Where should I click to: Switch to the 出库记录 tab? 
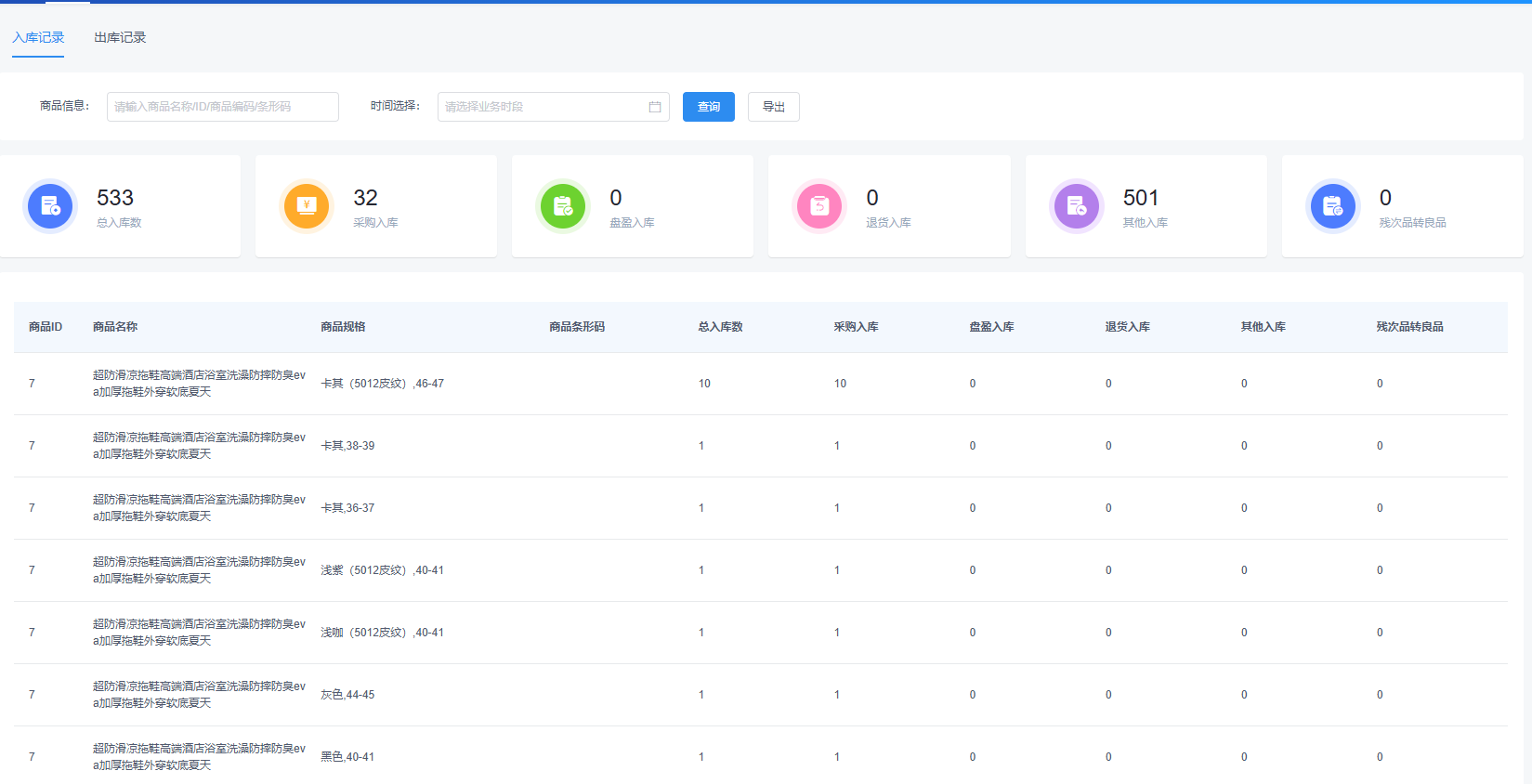pyautogui.click(x=120, y=38)
